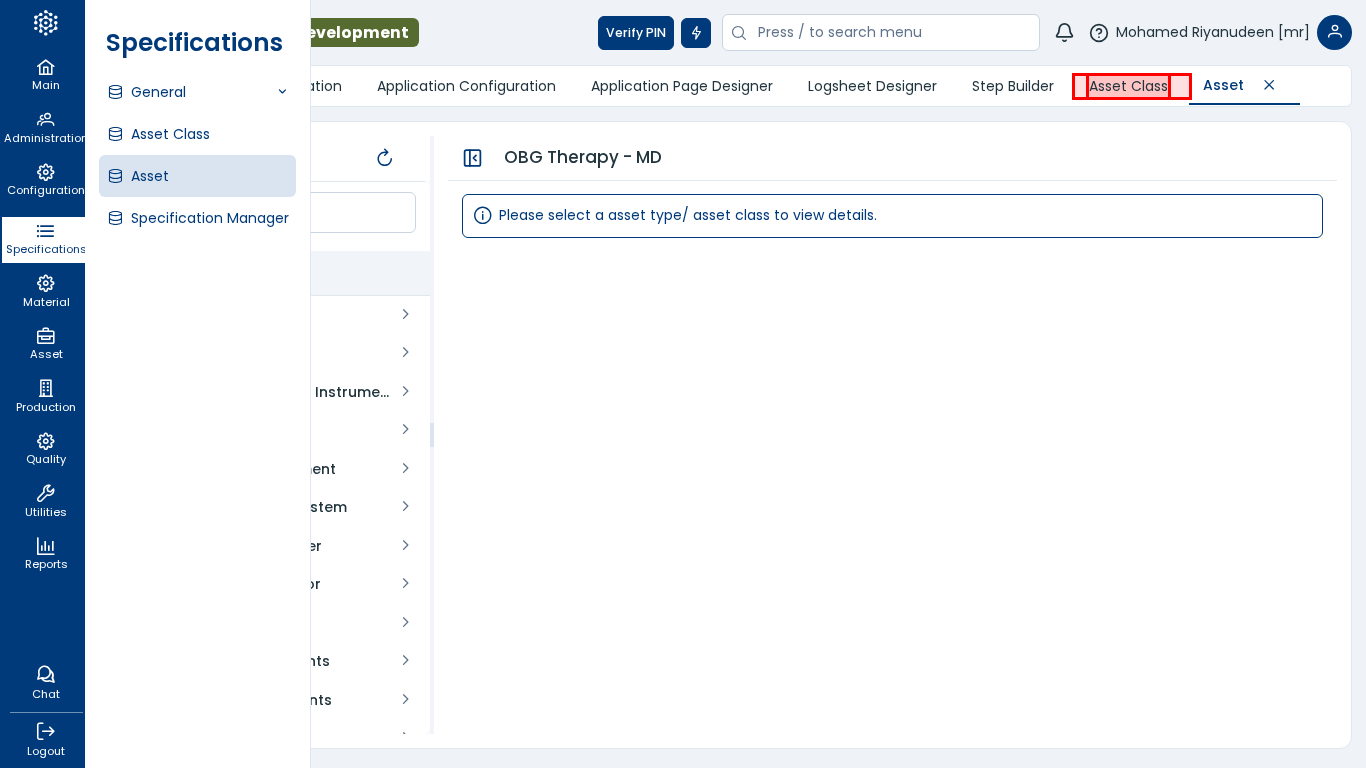Collapse the side panel beside OBG Therapy
This screenshot has height=768, width=1366.
tap(473, 158)
